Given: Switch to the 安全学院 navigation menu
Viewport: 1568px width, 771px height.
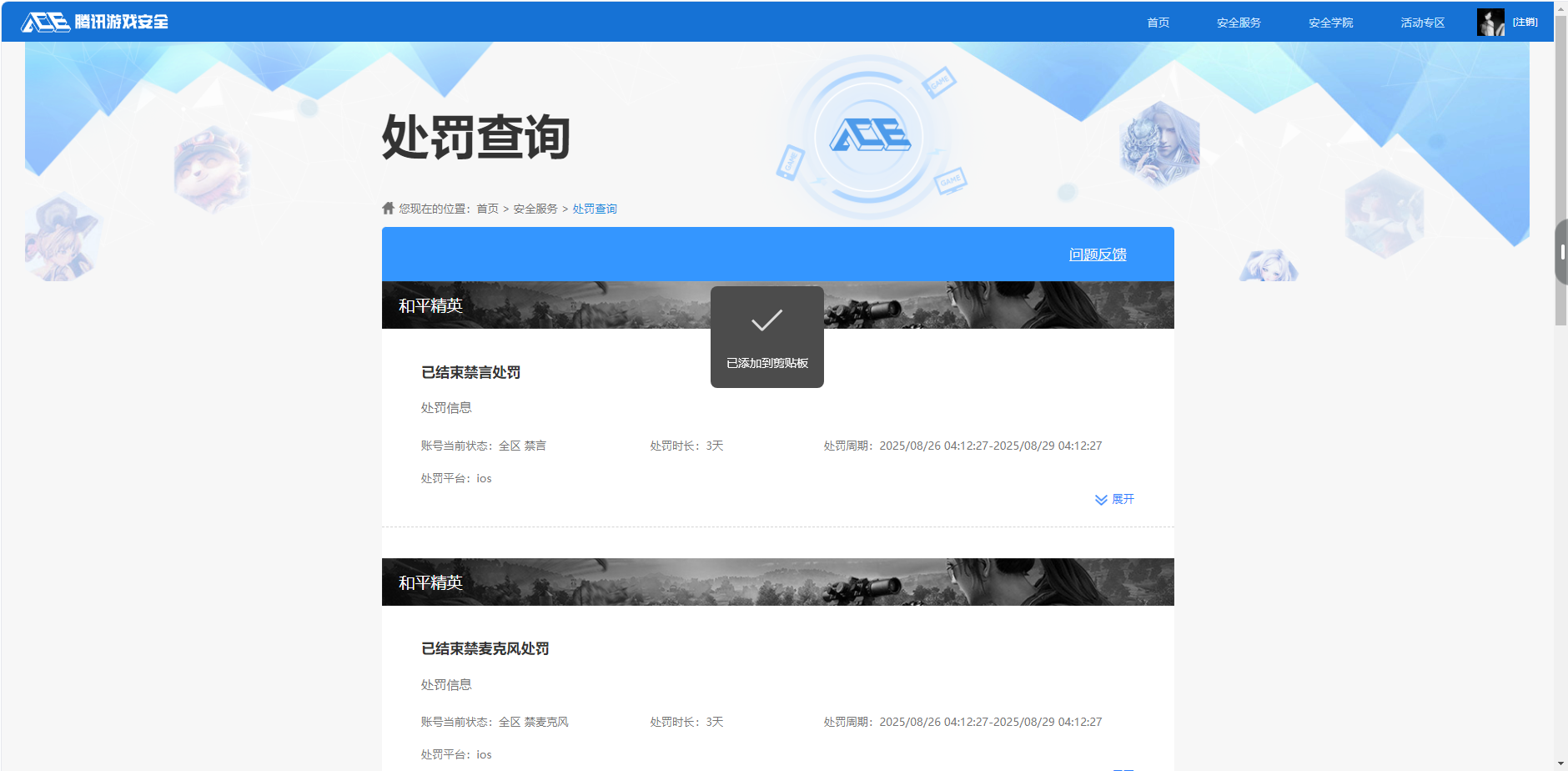Looking at the screenshot, I should click(1330, 23).
